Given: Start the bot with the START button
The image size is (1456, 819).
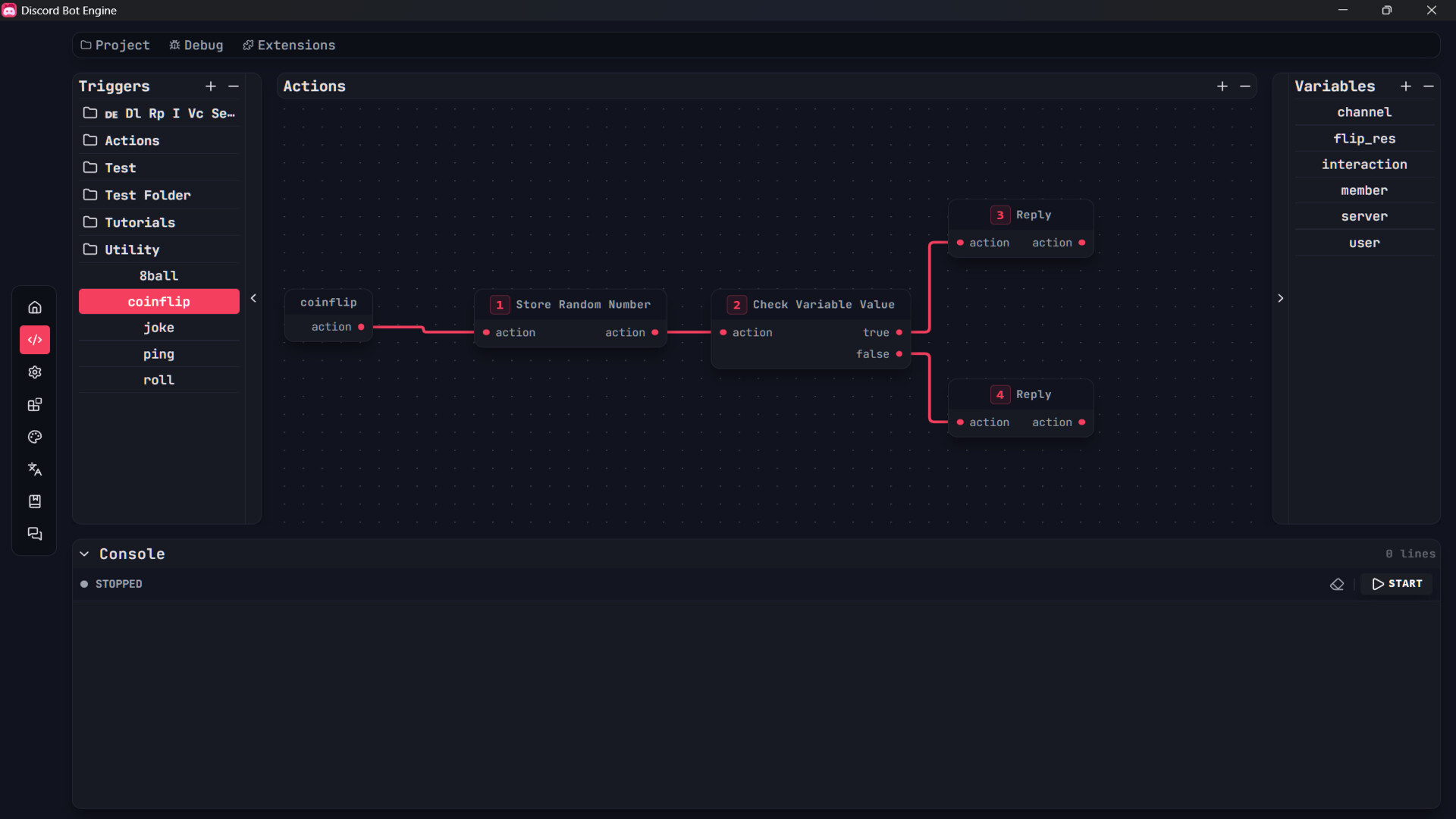Looking at the screenshot, I should pos(1397,584).
